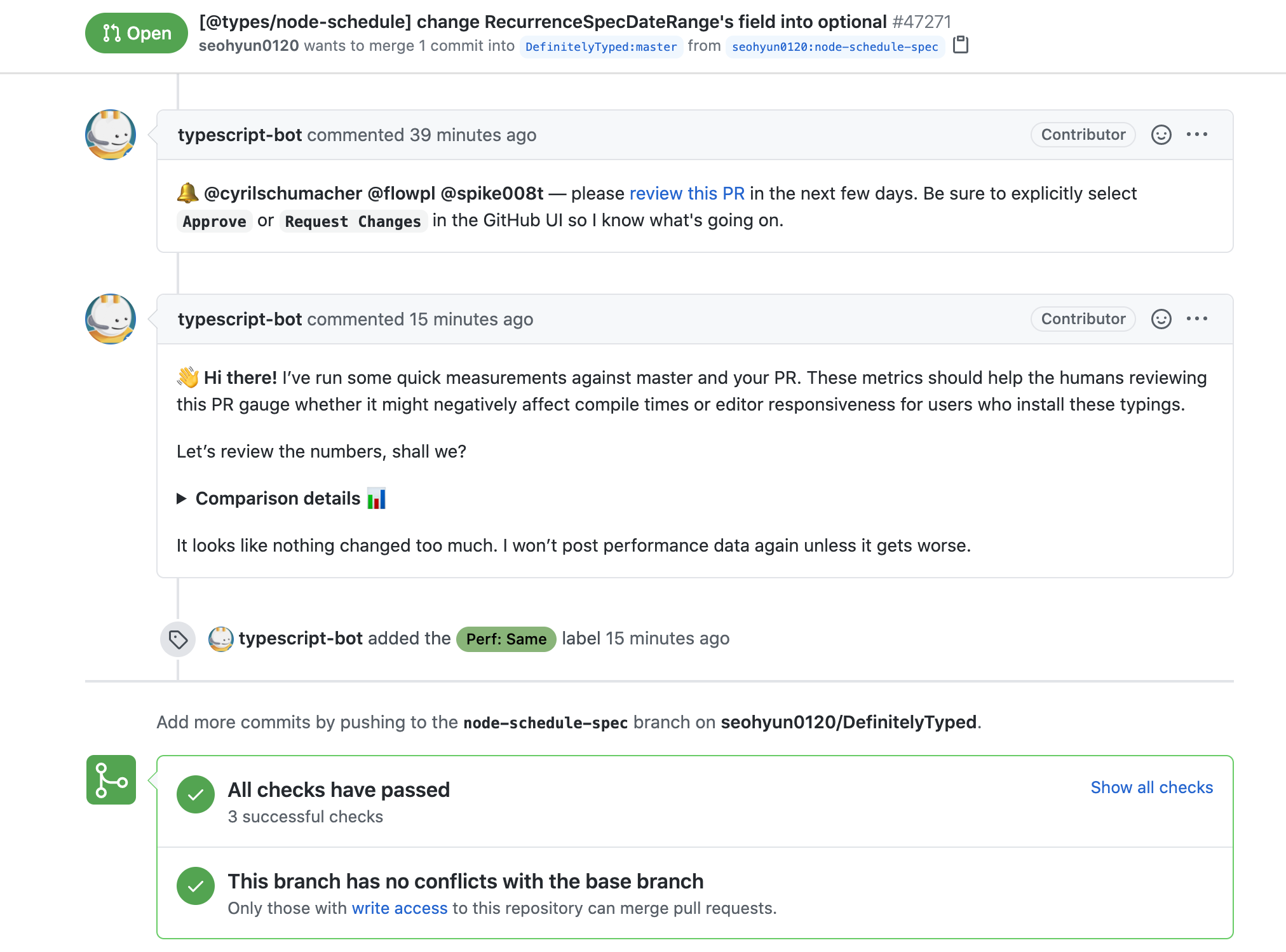Click typescript-bot avatar beside the first comment
This screenshot has width=1286, height=952.
pyautogui.click(x=111, y=135)
